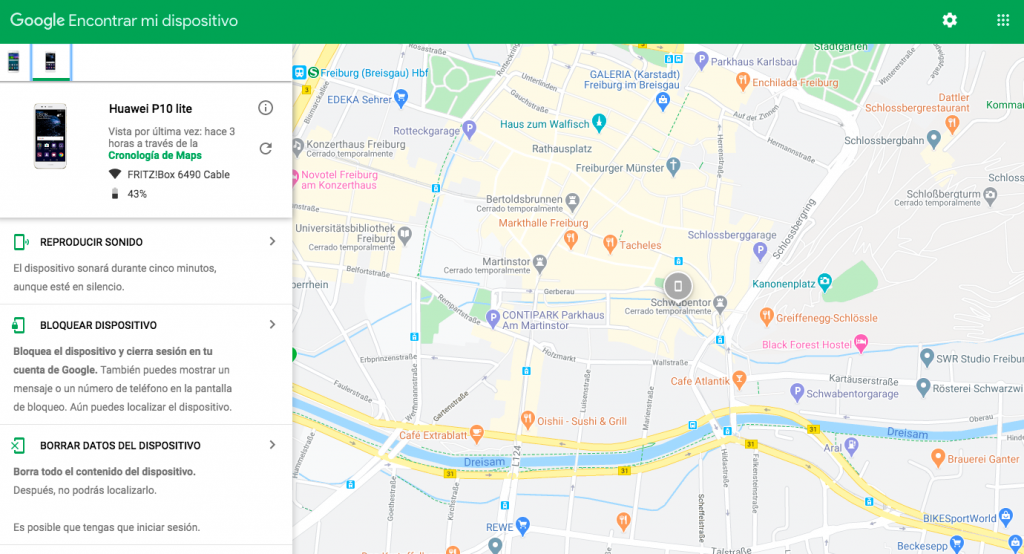This screenshot has width=1024, height=554.
Task: Expand the Reproducir sonido chevron
Action: (x=272, y=242)
